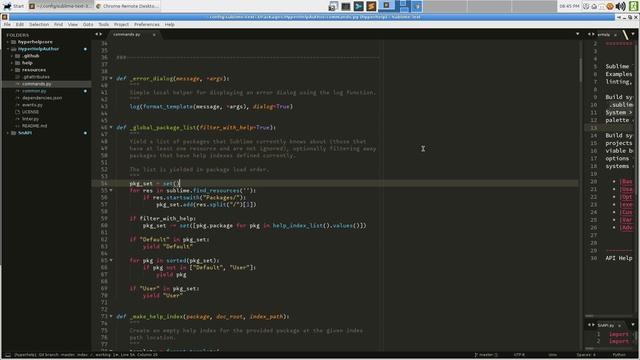Screen dimensions: 640x360
Task: Fold the for loop at line 55
Action: (111, 190)
